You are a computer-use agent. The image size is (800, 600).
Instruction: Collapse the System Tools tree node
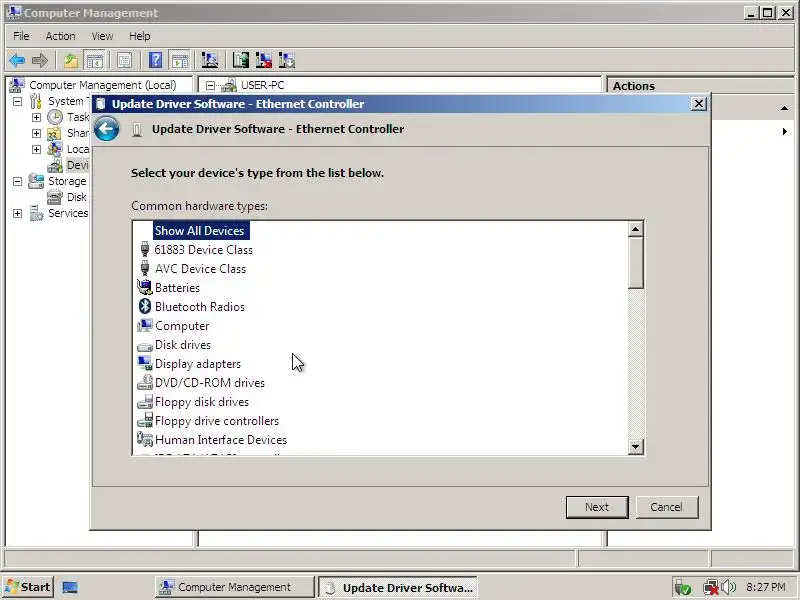[17, 101]
